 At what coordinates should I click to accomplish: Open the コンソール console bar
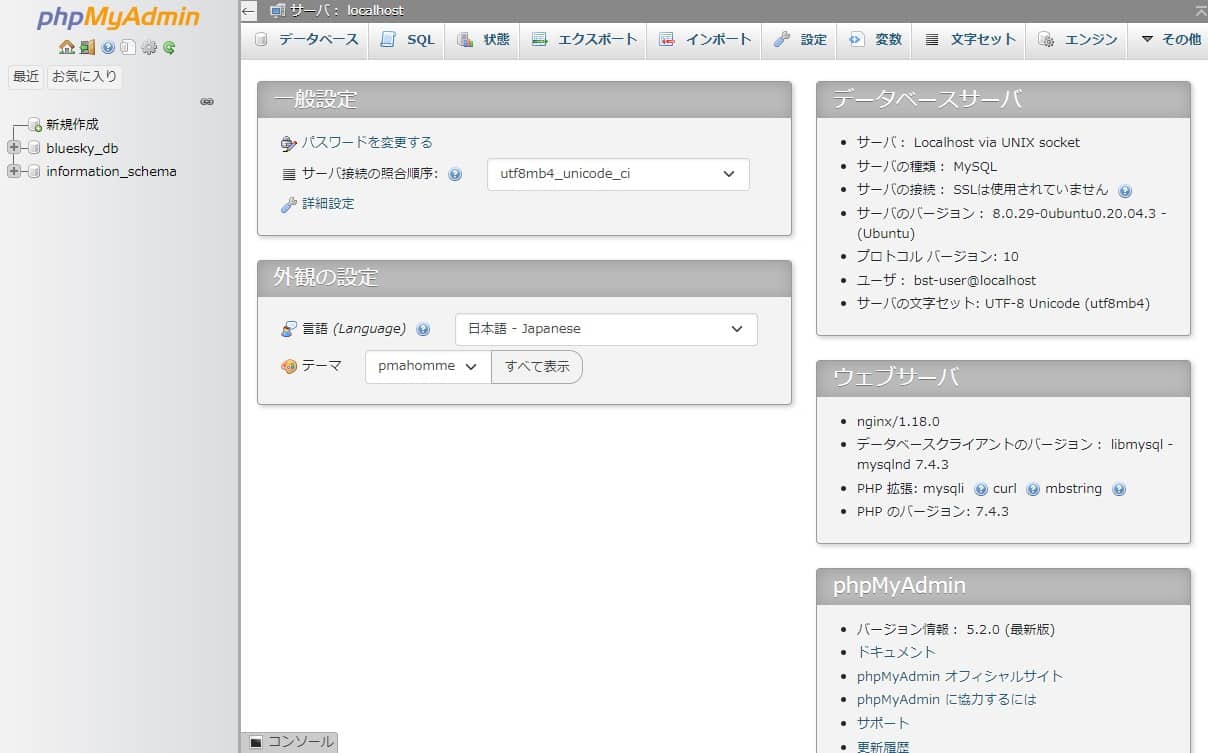[x=290, y=742]
